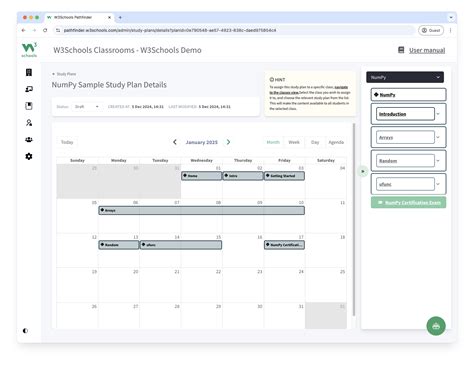Click day 28 cell on the calendar

[160, 315]
